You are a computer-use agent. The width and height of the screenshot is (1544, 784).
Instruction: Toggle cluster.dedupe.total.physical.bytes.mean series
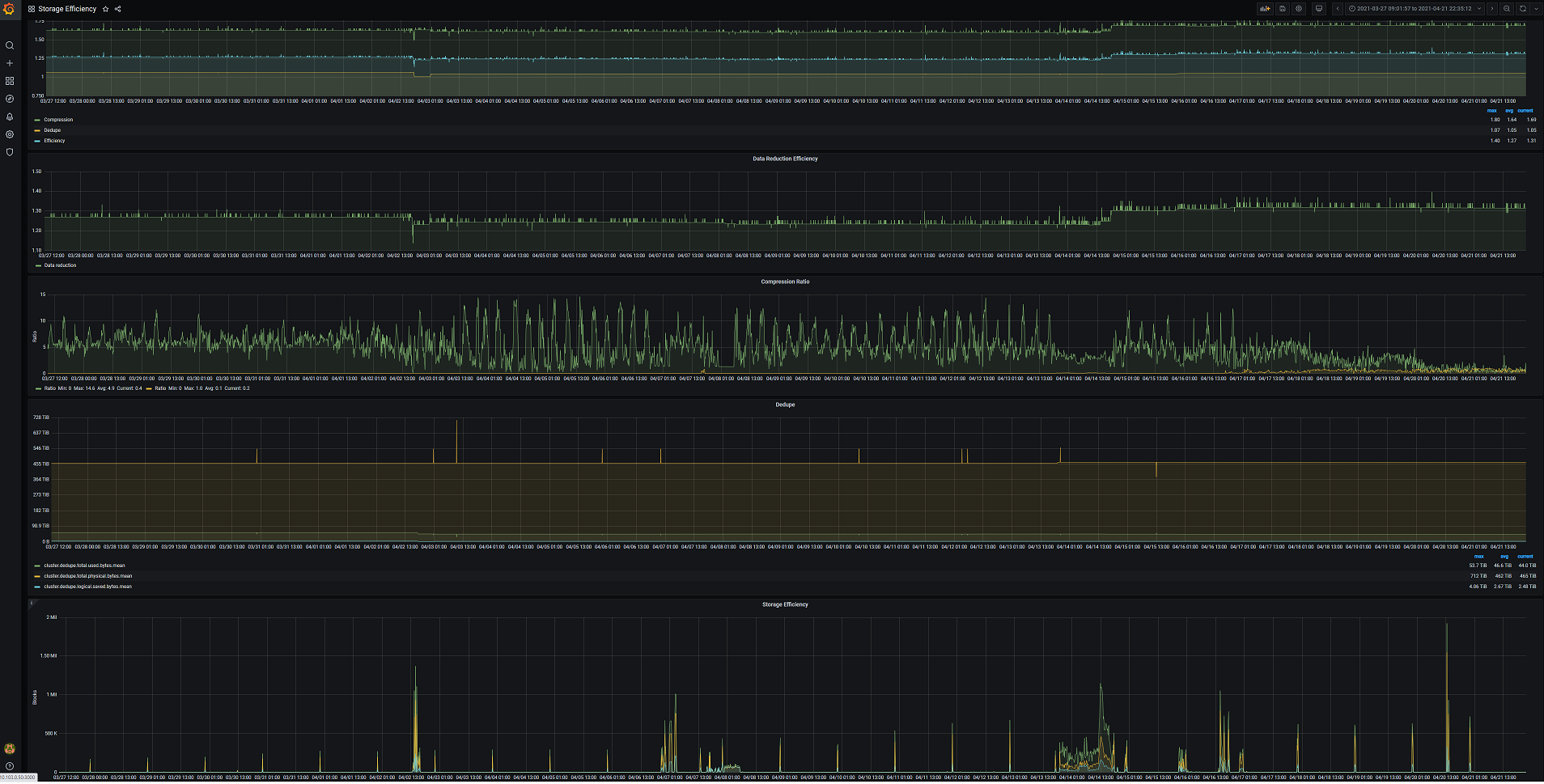pyautogui.click(x=88, y=576)
